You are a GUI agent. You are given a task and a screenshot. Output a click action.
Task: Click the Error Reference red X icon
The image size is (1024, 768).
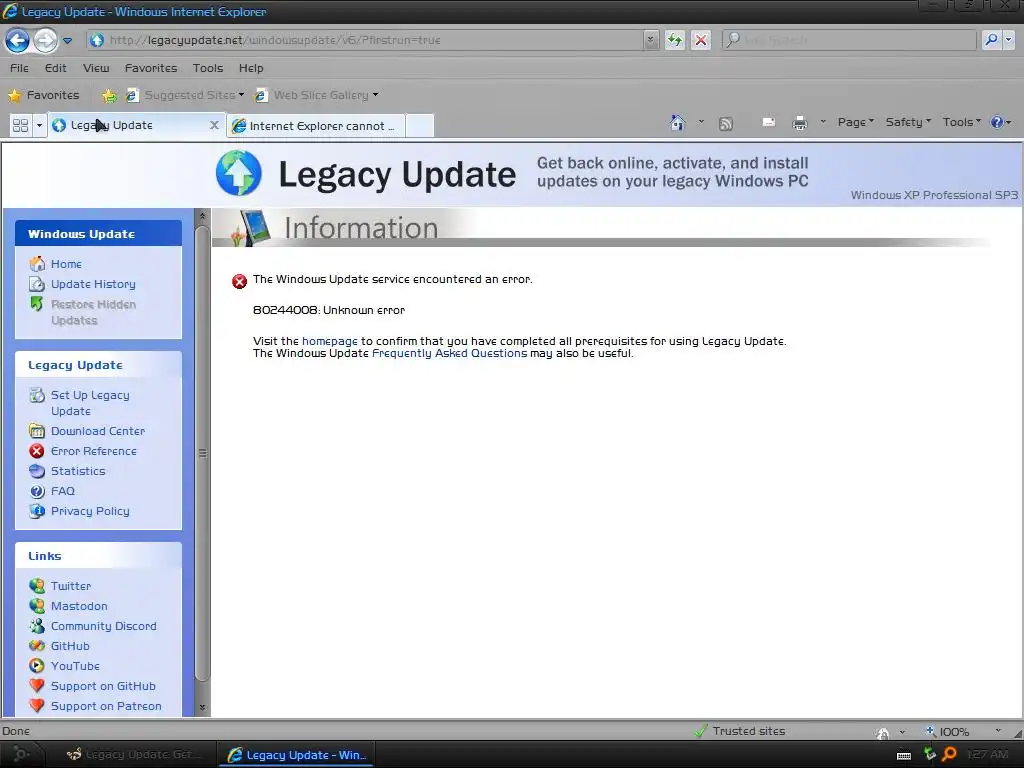coord(37,451)
